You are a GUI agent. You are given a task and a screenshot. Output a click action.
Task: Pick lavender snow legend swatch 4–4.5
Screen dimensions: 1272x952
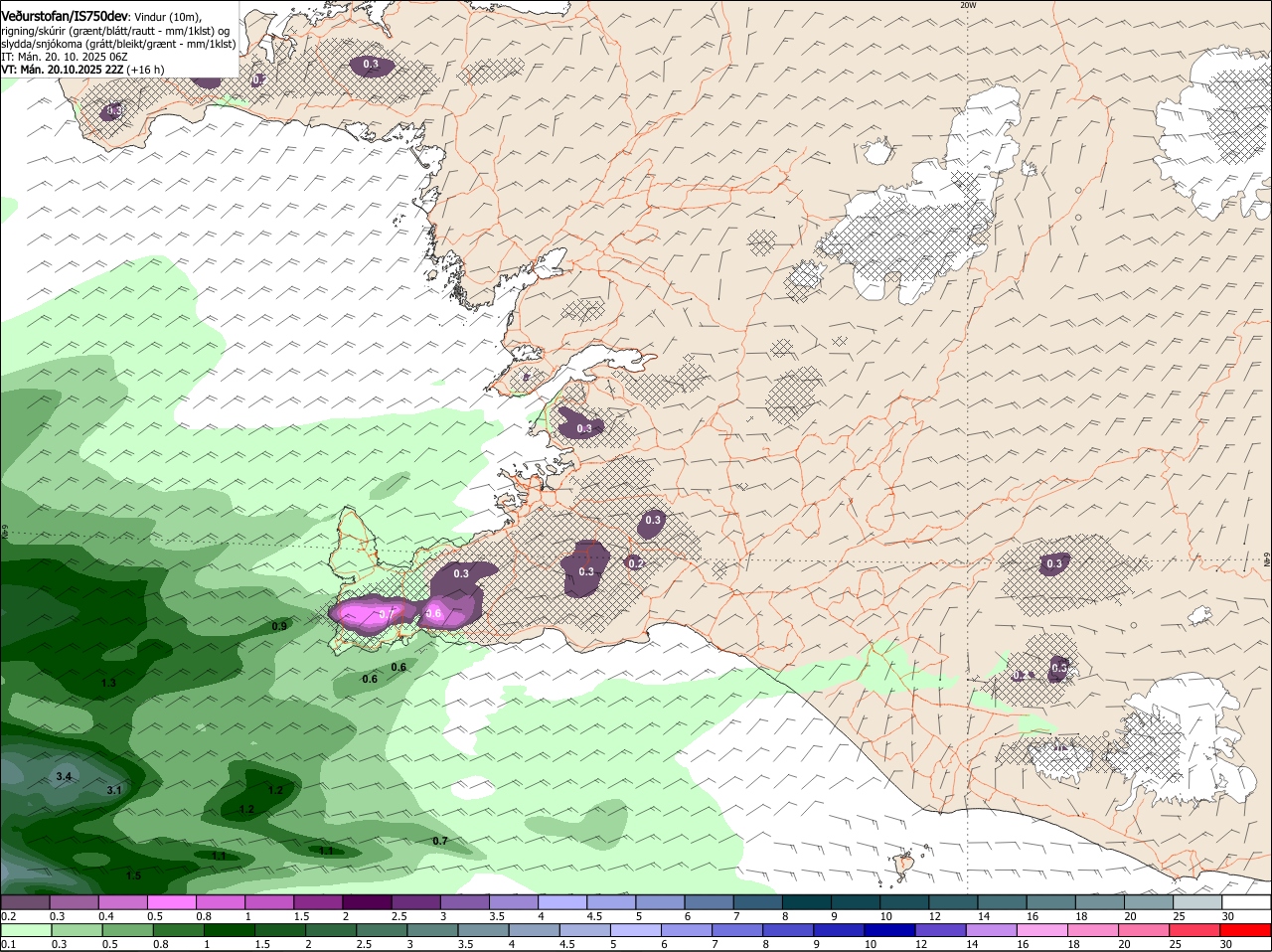tap(560, 902)
